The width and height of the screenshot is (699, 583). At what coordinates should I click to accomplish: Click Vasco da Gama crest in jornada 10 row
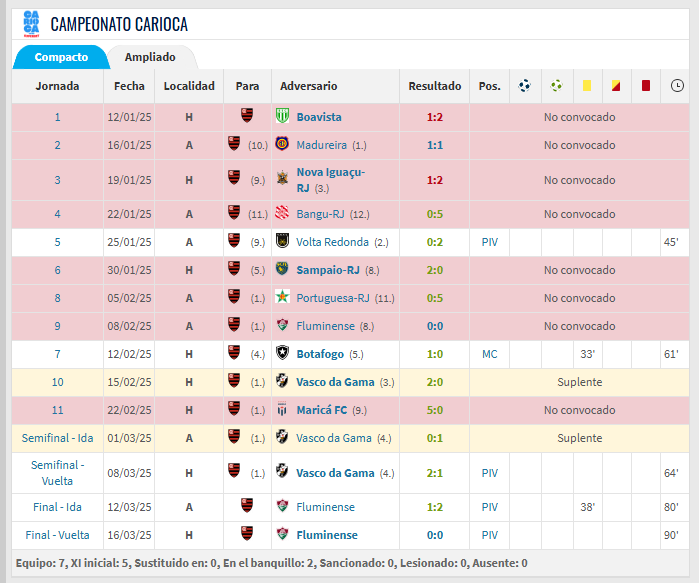[282, 381]
